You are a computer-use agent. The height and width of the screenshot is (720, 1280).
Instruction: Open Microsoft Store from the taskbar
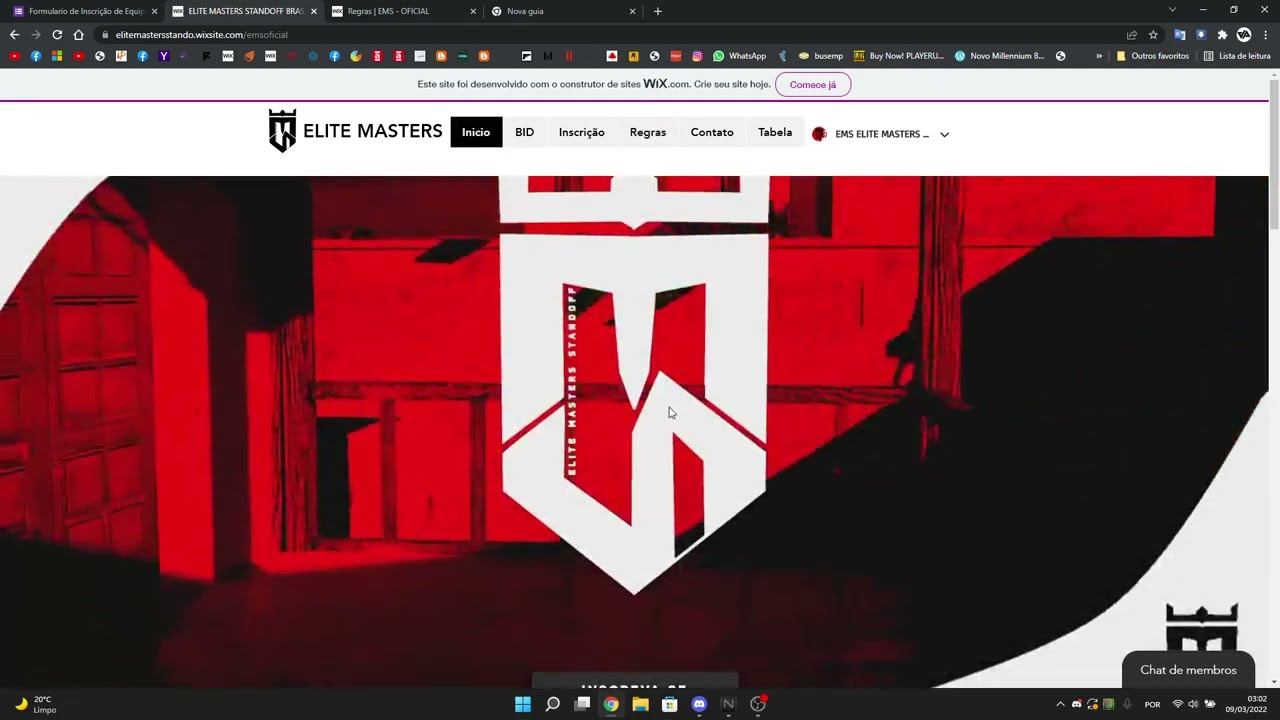tap(670, 704)
